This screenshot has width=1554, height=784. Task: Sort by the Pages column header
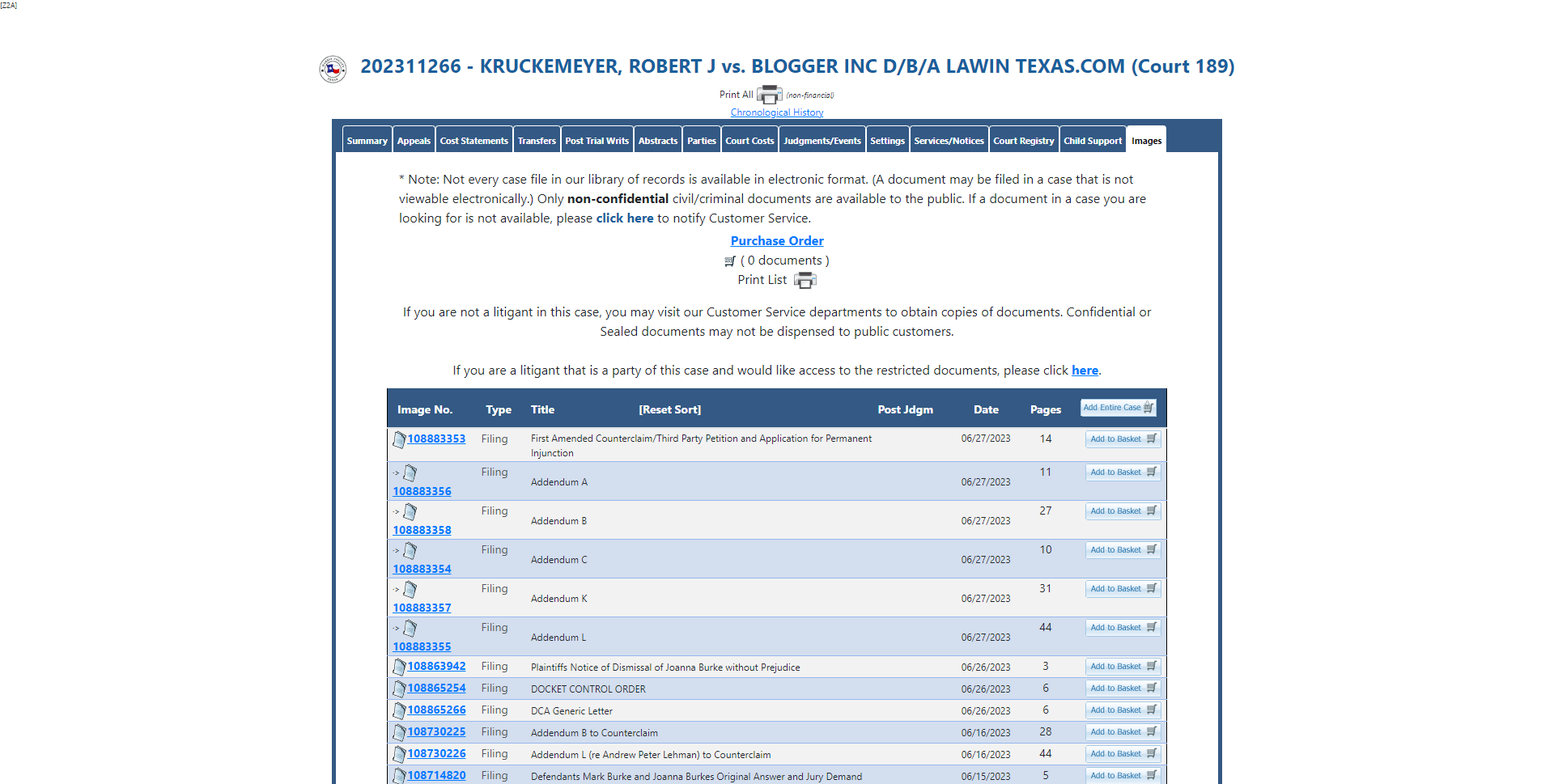pyautogui.click(x=1046, y=410)
